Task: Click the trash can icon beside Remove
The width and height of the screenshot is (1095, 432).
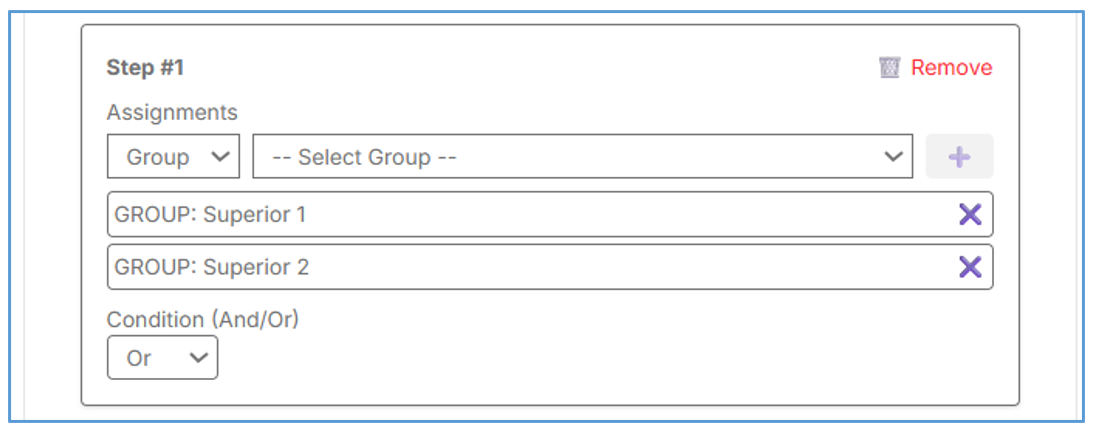Action: tap(889, 68)
